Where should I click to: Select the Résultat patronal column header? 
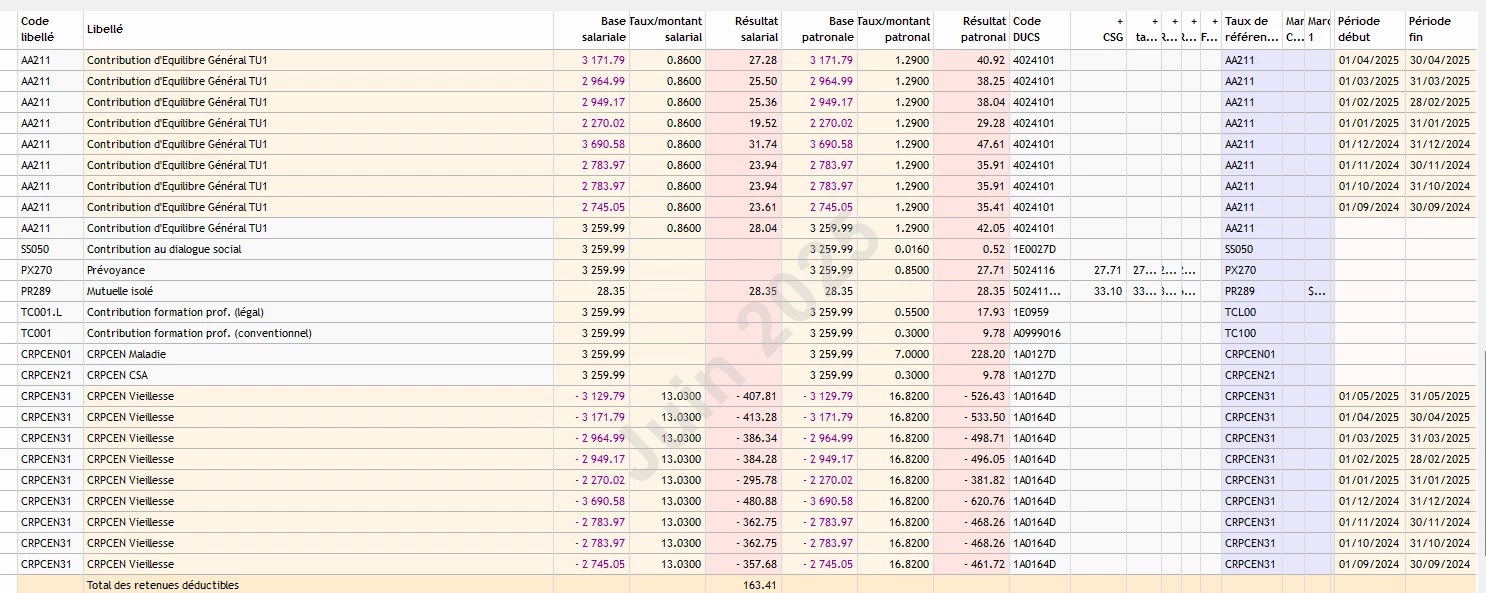[971, 29]
